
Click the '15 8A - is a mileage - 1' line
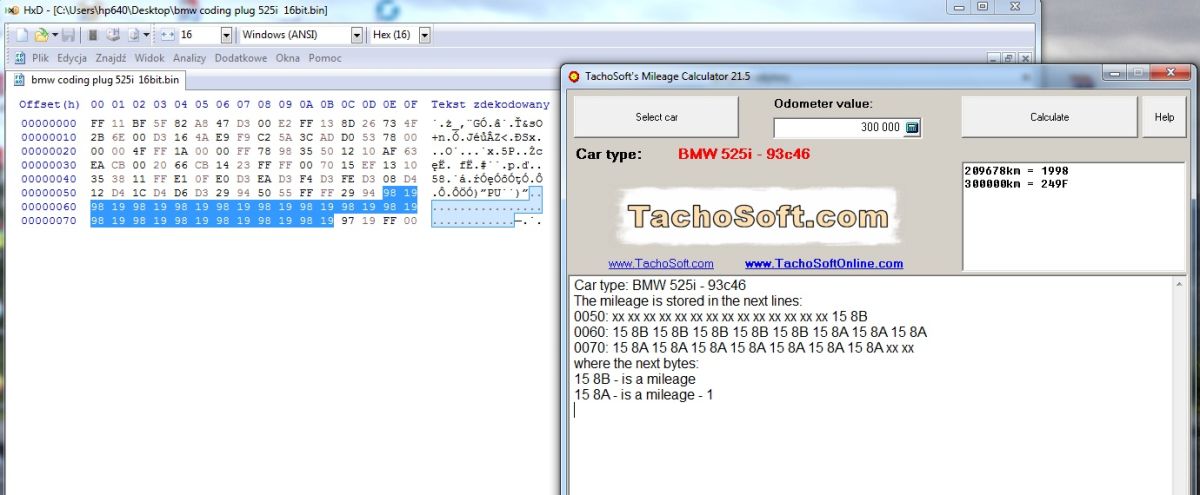click(x=644, y=395)
